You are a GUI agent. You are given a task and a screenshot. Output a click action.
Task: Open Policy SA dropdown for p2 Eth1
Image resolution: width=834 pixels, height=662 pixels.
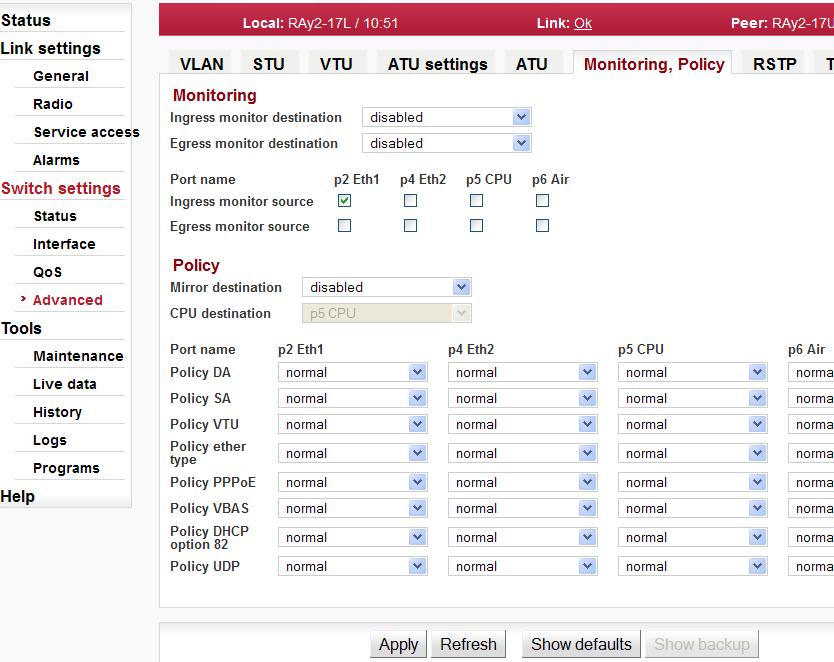(353, 398)
